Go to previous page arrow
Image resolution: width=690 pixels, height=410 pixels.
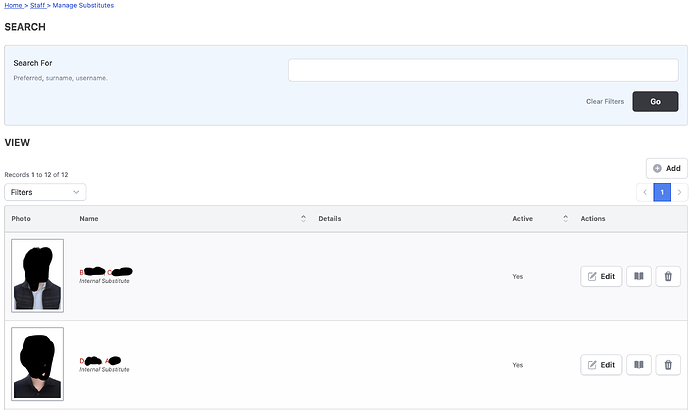[645, 192]
